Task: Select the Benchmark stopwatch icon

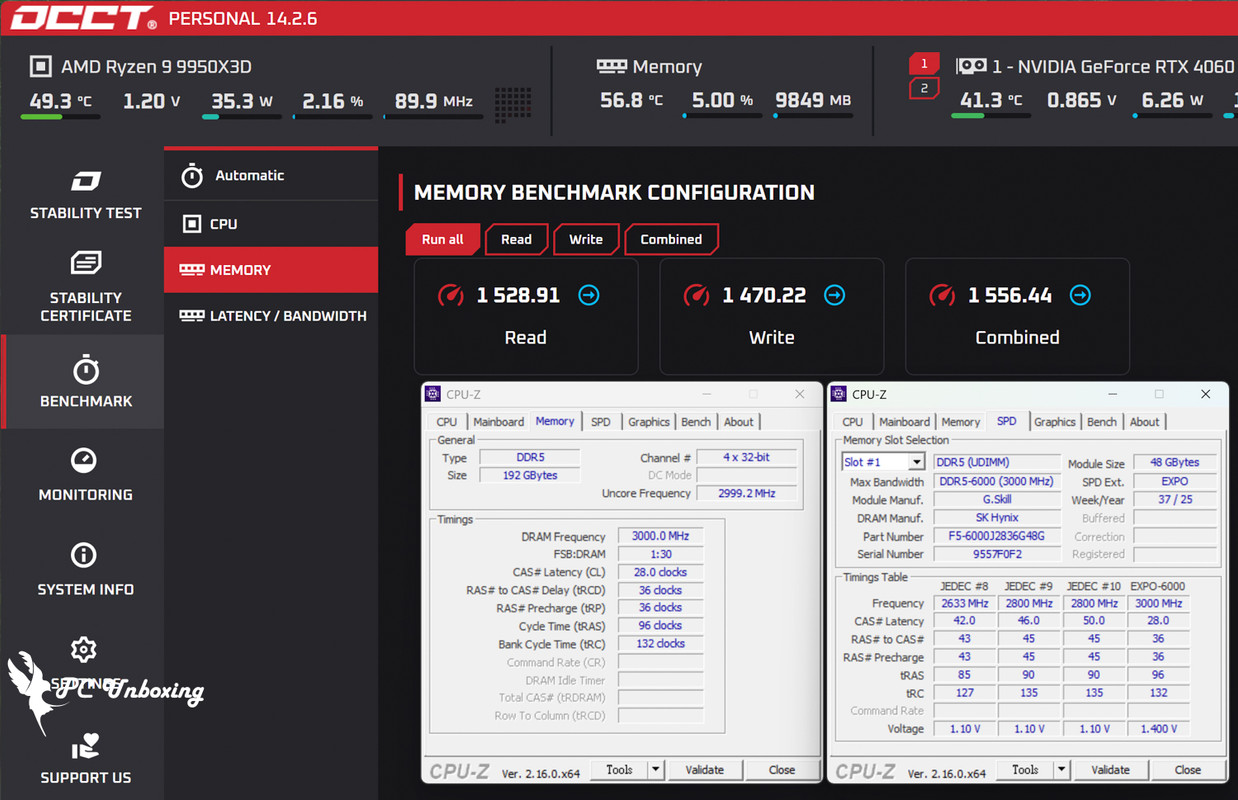Action: click(x=86, y=370)
